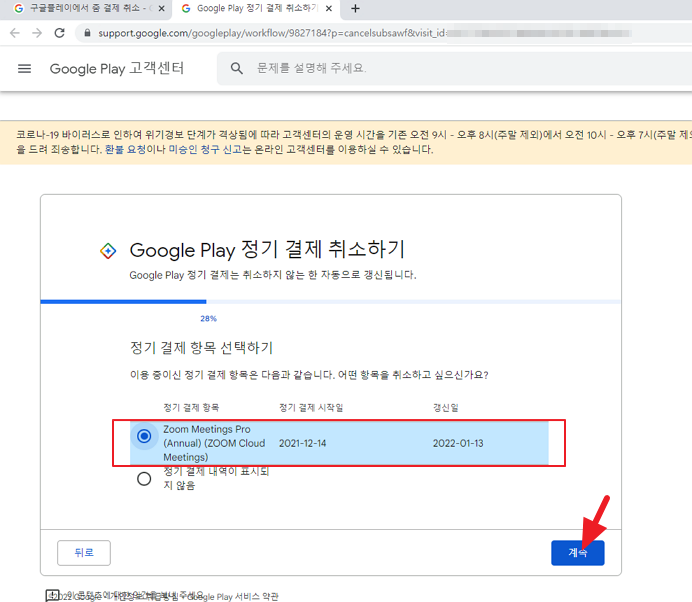The image size is (692, 602).
Task: Click the start date 2021-12-14
Action: 302,443
